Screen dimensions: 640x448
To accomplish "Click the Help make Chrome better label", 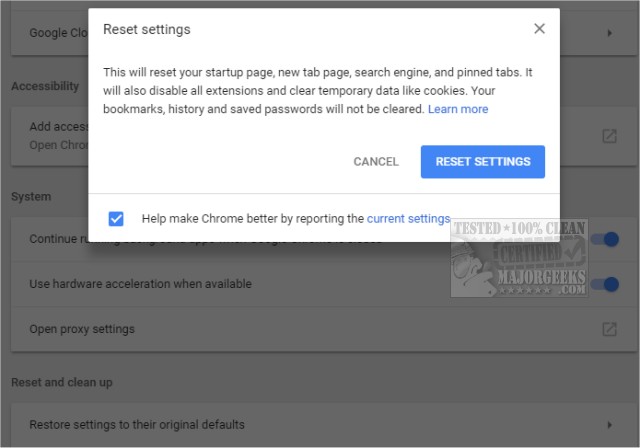I will pos(252,219).
